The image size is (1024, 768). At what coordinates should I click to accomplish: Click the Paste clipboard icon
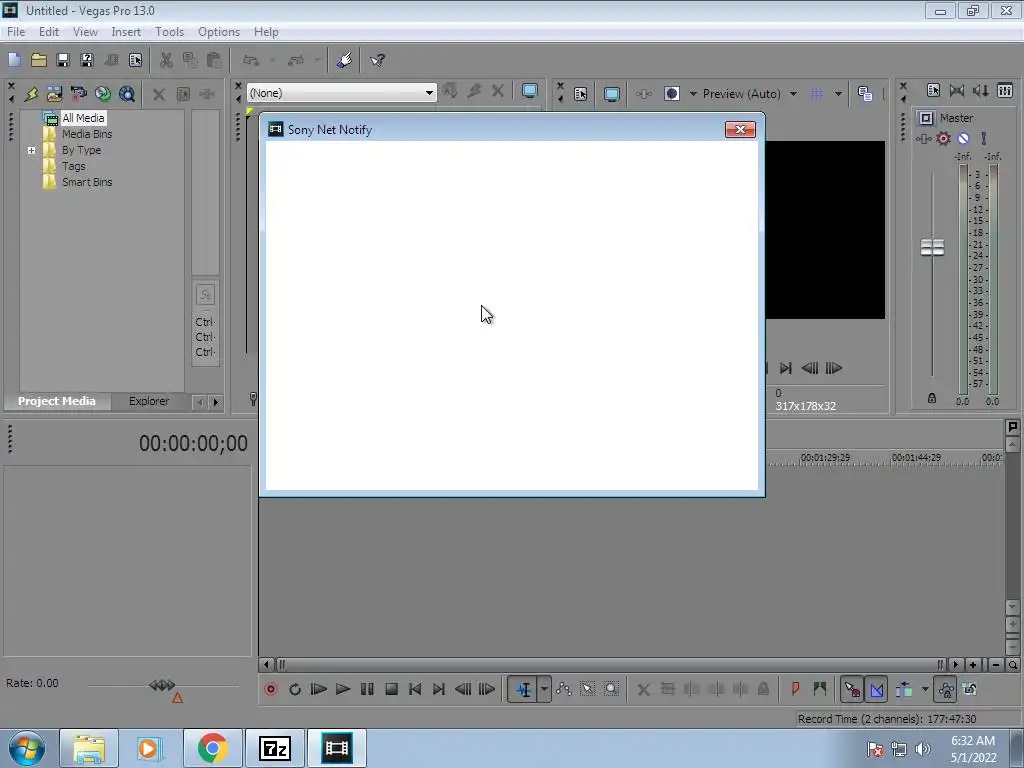point(214,60)
